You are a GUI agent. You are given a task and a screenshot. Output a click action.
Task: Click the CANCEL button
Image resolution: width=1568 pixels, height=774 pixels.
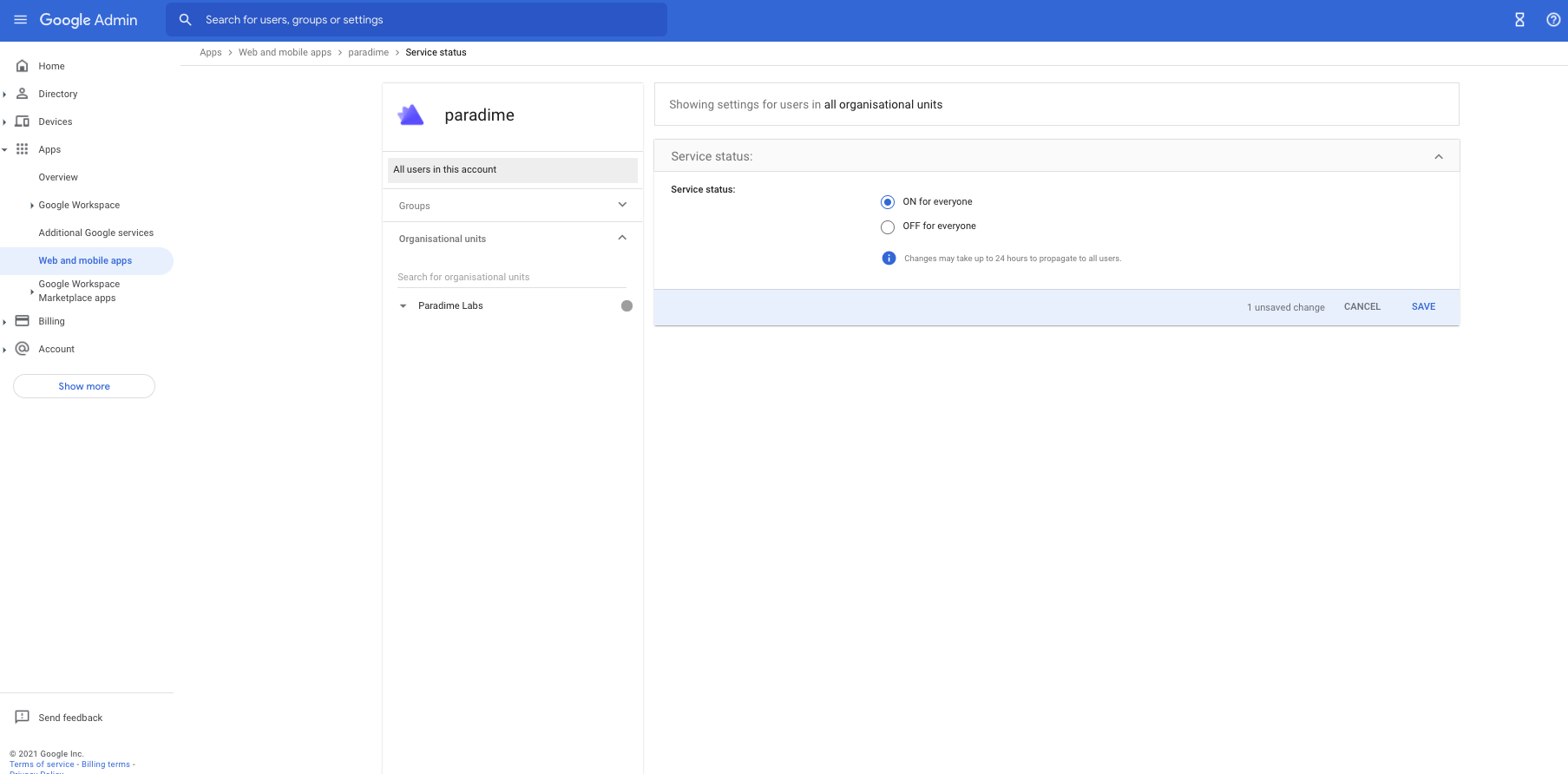coord(1362,306)
